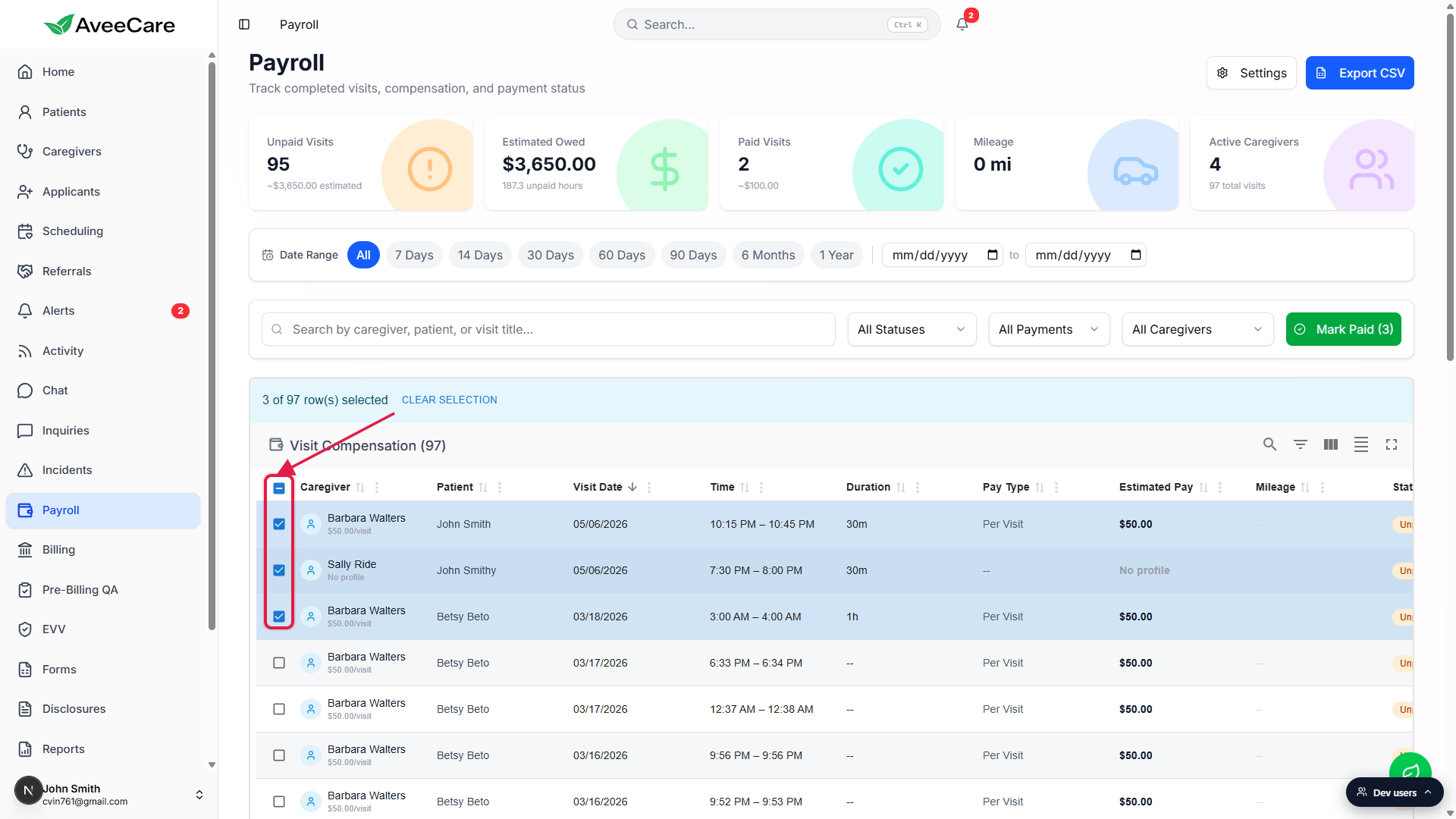Screen dimensions: 1456x819
Task: Click the table search magnifier icon
Action: coord(1269,444)
